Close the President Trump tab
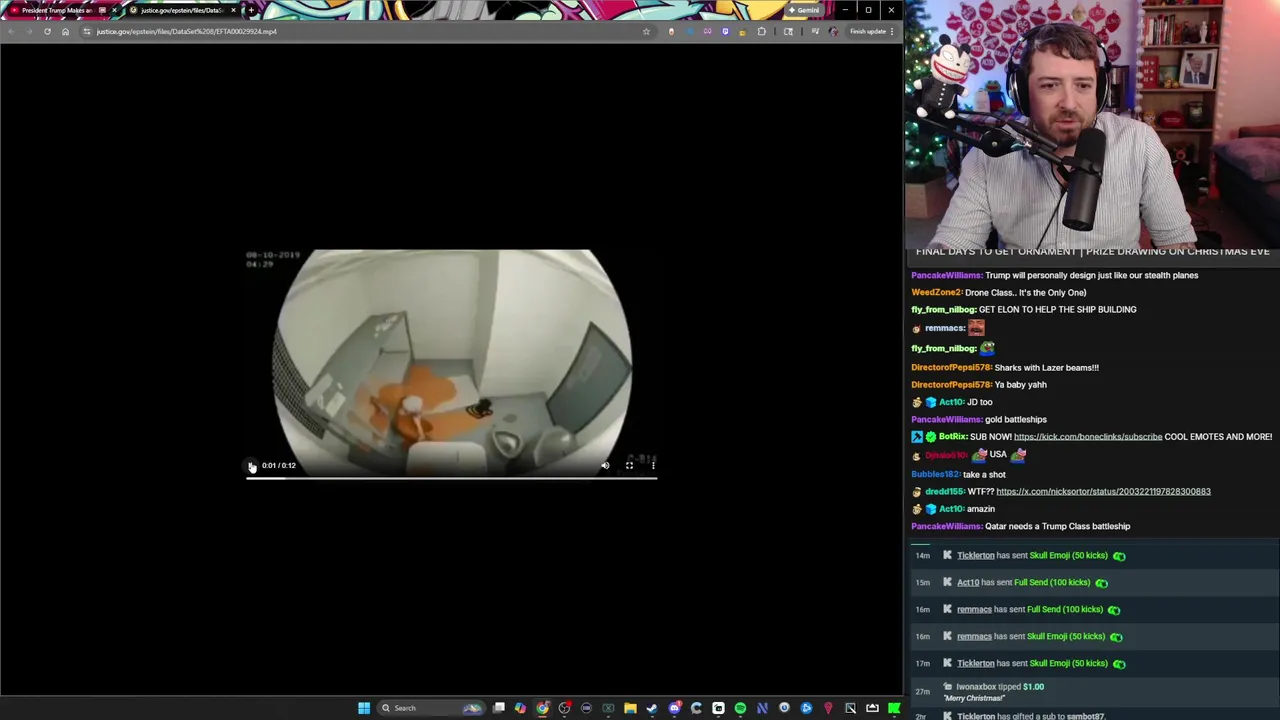 114,10
